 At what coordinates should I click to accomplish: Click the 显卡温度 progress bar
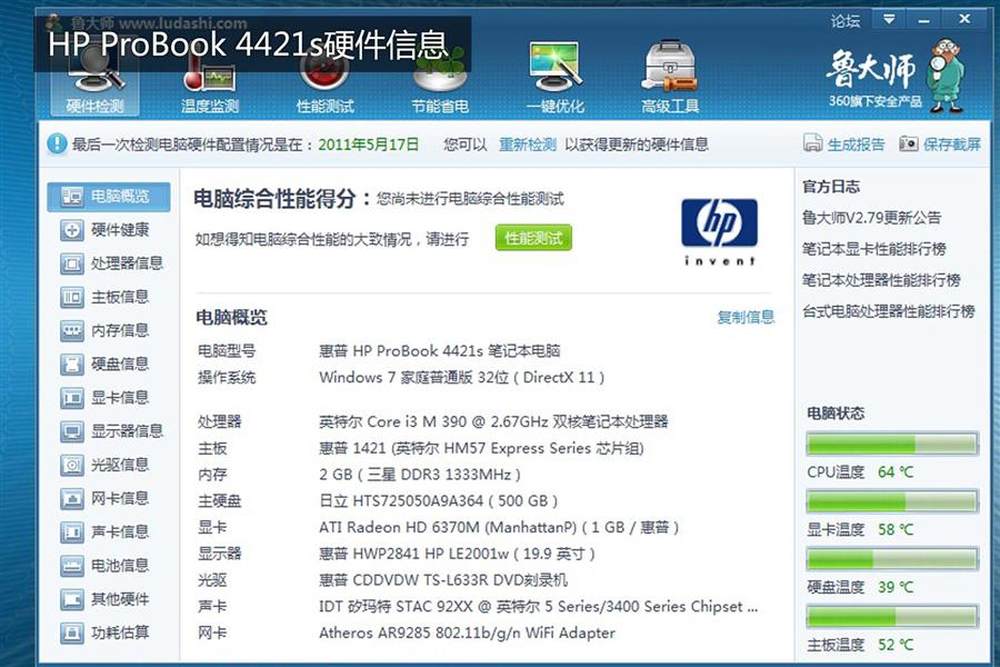(892, 501)
